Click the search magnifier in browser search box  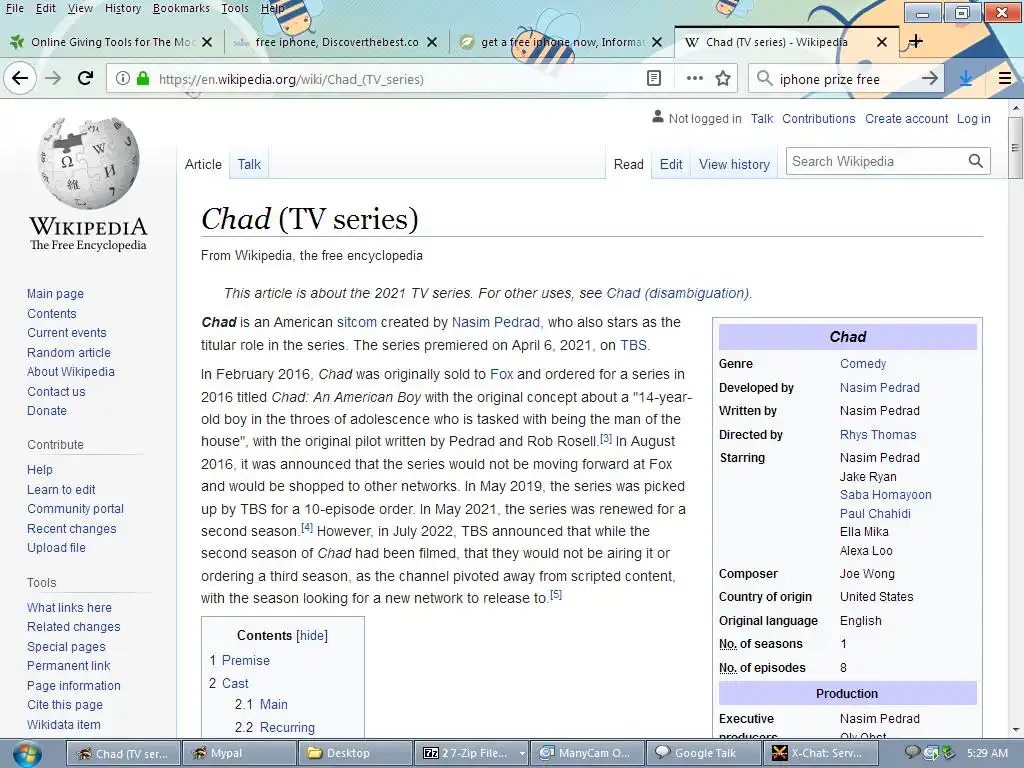click(x=764, y=79)
